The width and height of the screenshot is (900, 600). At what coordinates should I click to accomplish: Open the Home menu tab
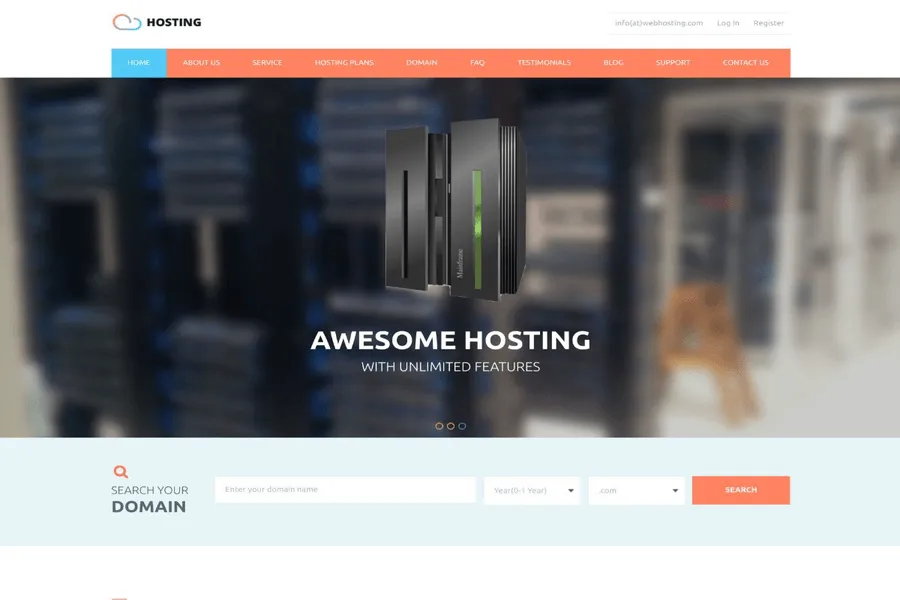click(x=139, y=63)
